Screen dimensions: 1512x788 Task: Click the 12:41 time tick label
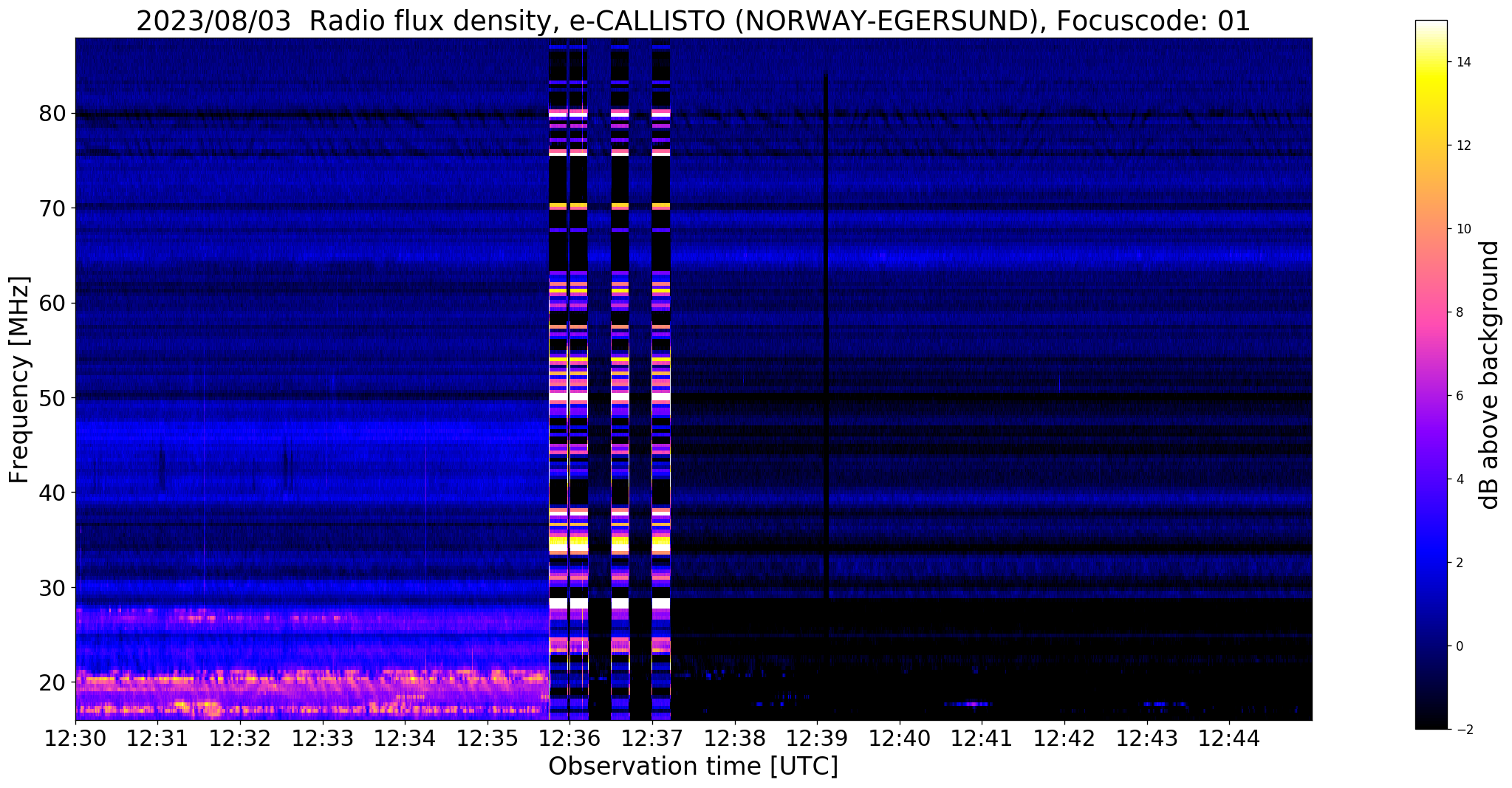pyautogui.click(x=982, y=737)
